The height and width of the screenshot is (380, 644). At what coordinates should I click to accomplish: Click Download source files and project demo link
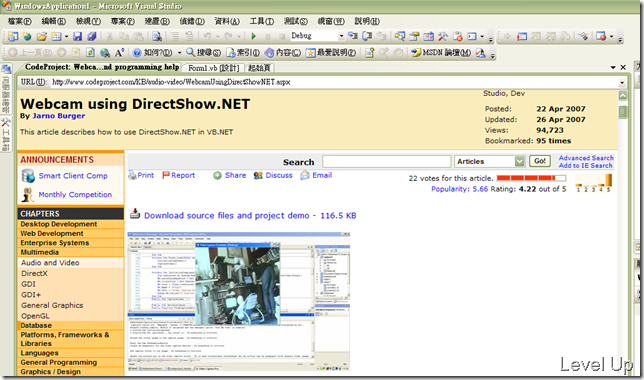(250, 215)
